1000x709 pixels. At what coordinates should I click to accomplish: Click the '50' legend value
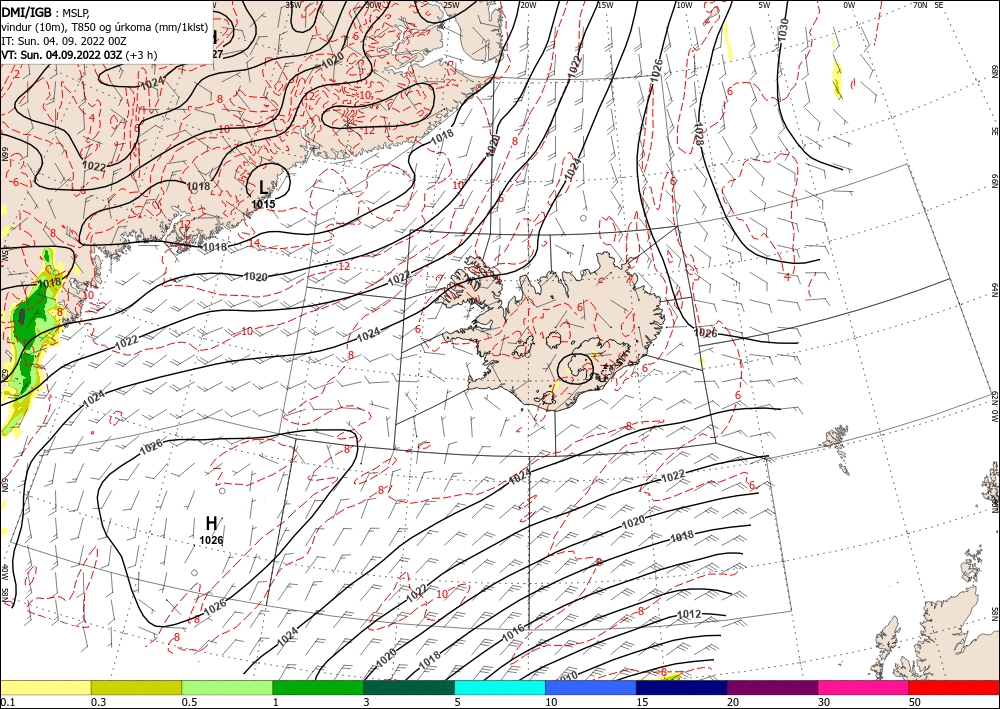[915, 702]
